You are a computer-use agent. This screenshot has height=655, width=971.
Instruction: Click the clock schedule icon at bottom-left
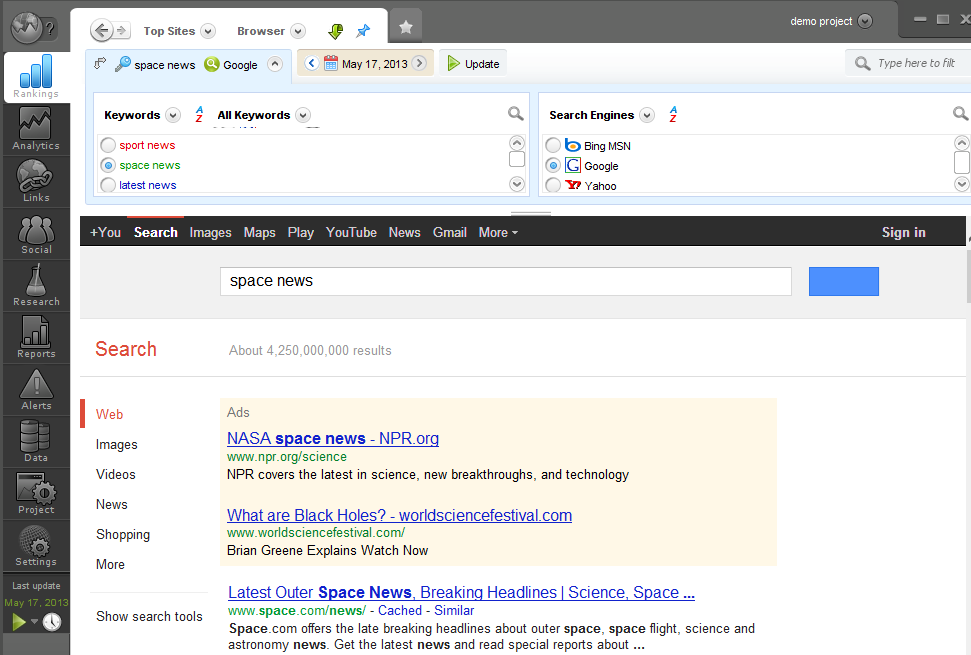coord(52,622)
